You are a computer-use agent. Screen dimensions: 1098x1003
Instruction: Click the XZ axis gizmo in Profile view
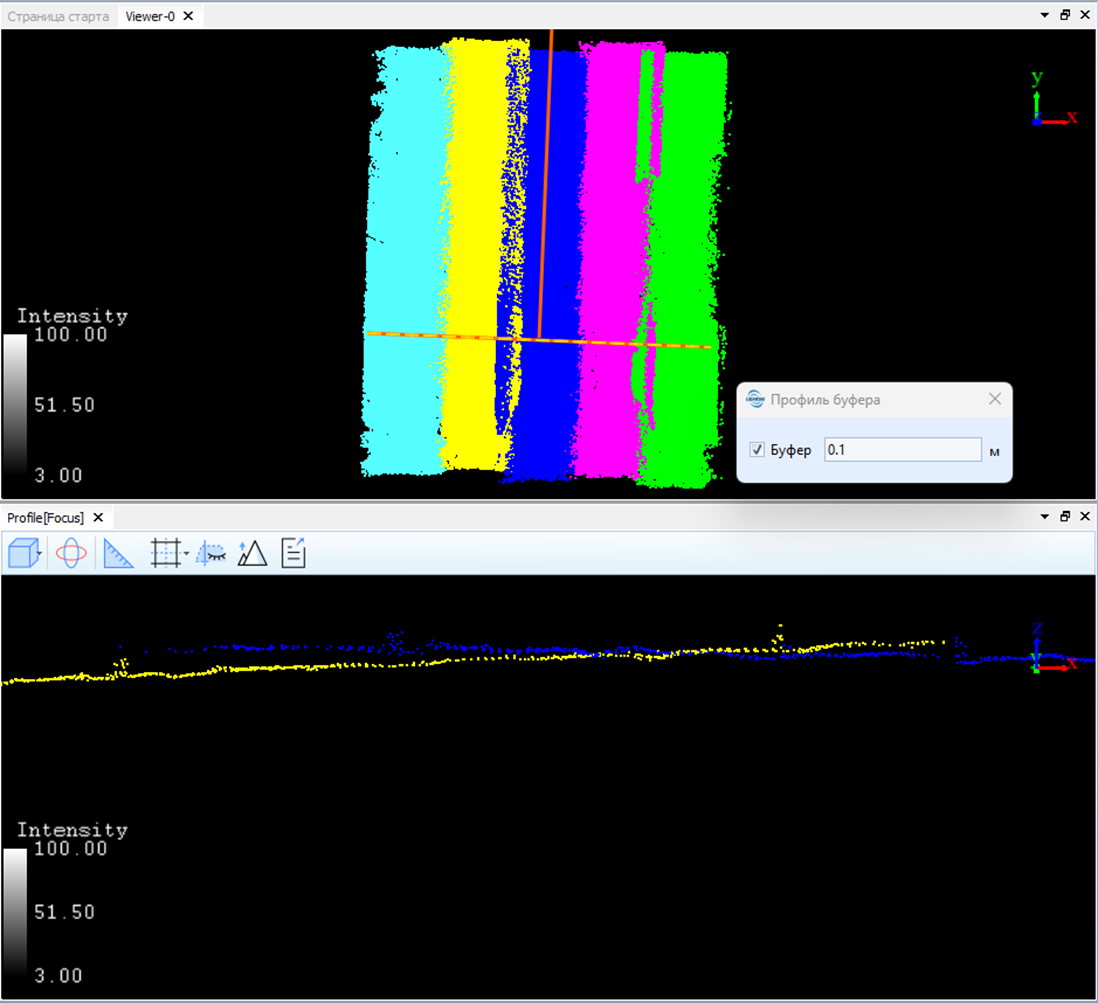1053,649
